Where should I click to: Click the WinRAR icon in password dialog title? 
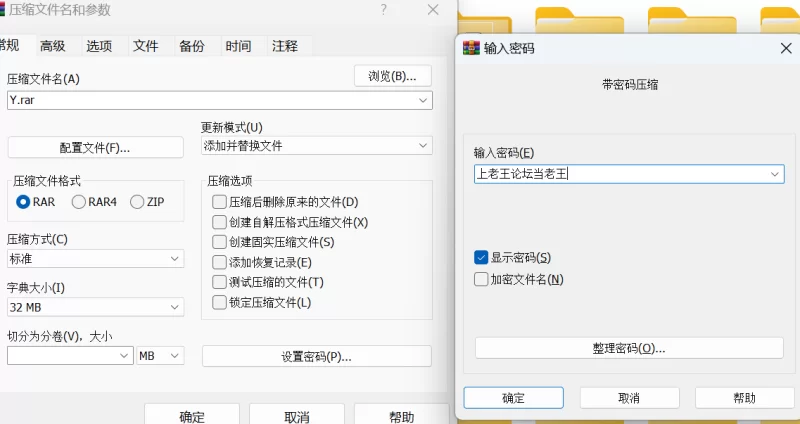(470, 47)
